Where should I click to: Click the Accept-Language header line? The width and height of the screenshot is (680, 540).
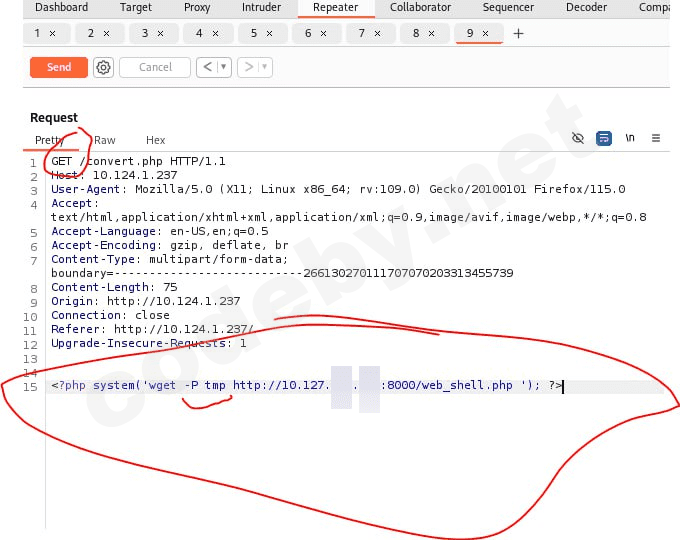[x=160, y=231]
